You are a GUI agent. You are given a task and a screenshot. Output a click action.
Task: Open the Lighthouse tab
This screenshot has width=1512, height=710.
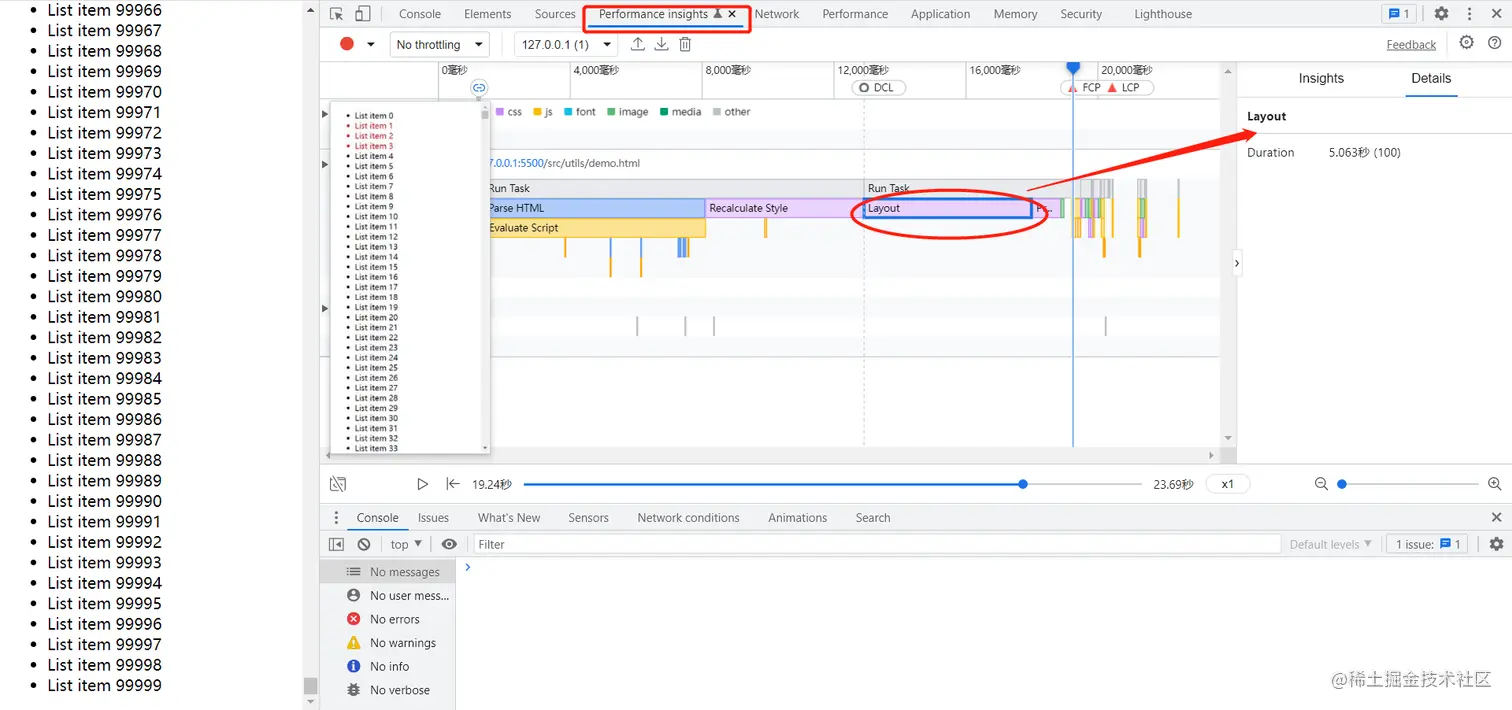point(1163,14)
